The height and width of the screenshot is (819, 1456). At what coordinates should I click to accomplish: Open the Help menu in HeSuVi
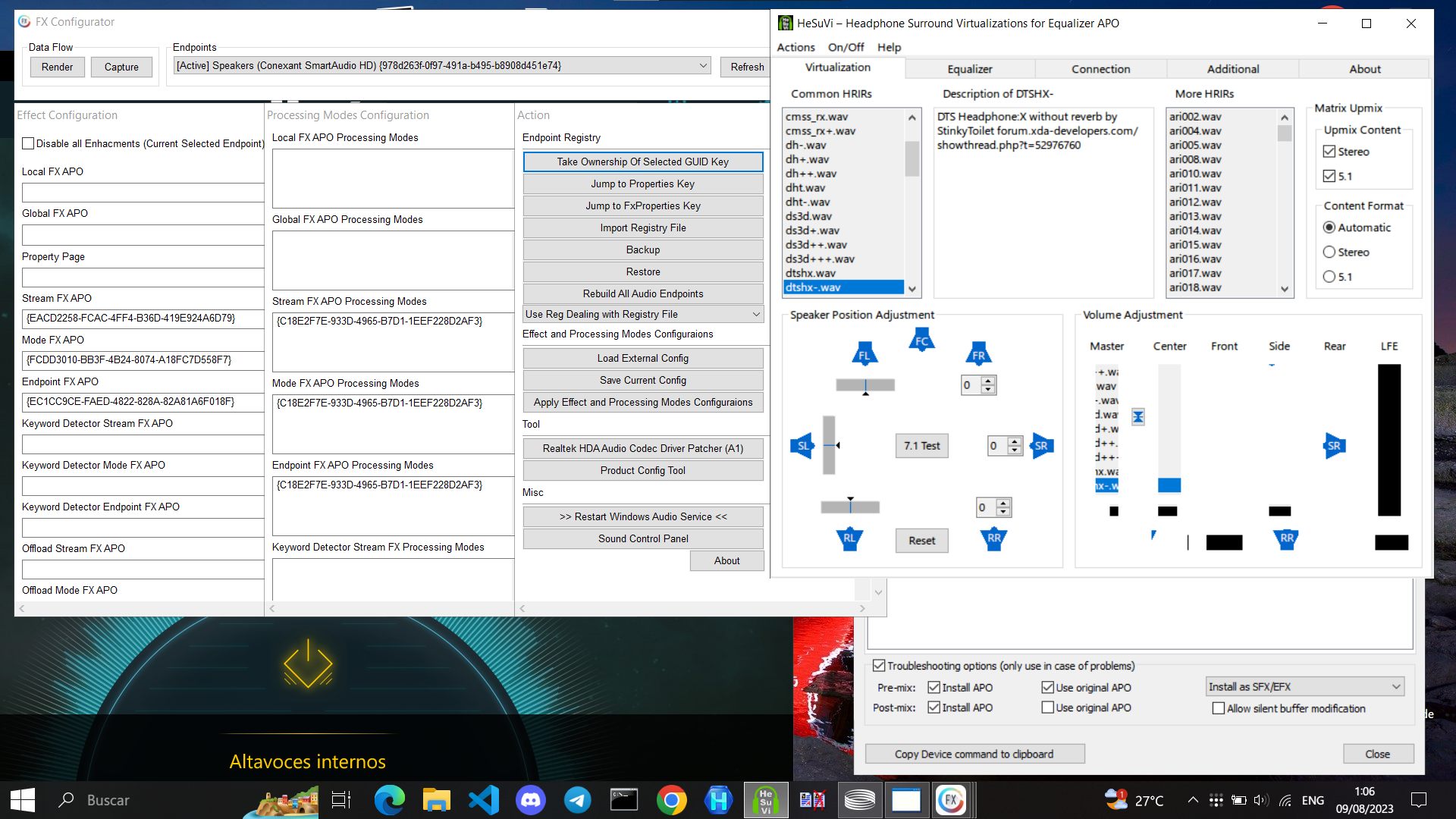click(889, 47)
